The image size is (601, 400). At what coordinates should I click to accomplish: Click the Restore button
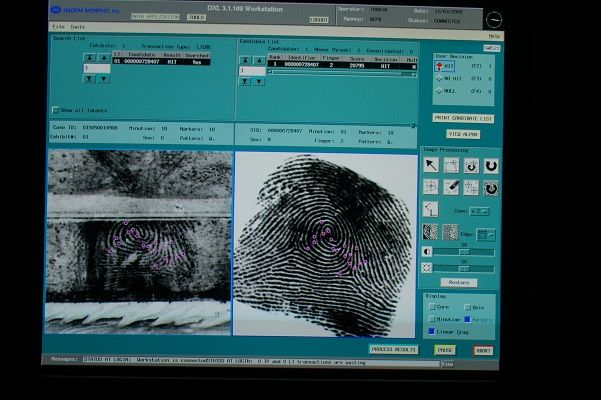click(x=459, y=282)
